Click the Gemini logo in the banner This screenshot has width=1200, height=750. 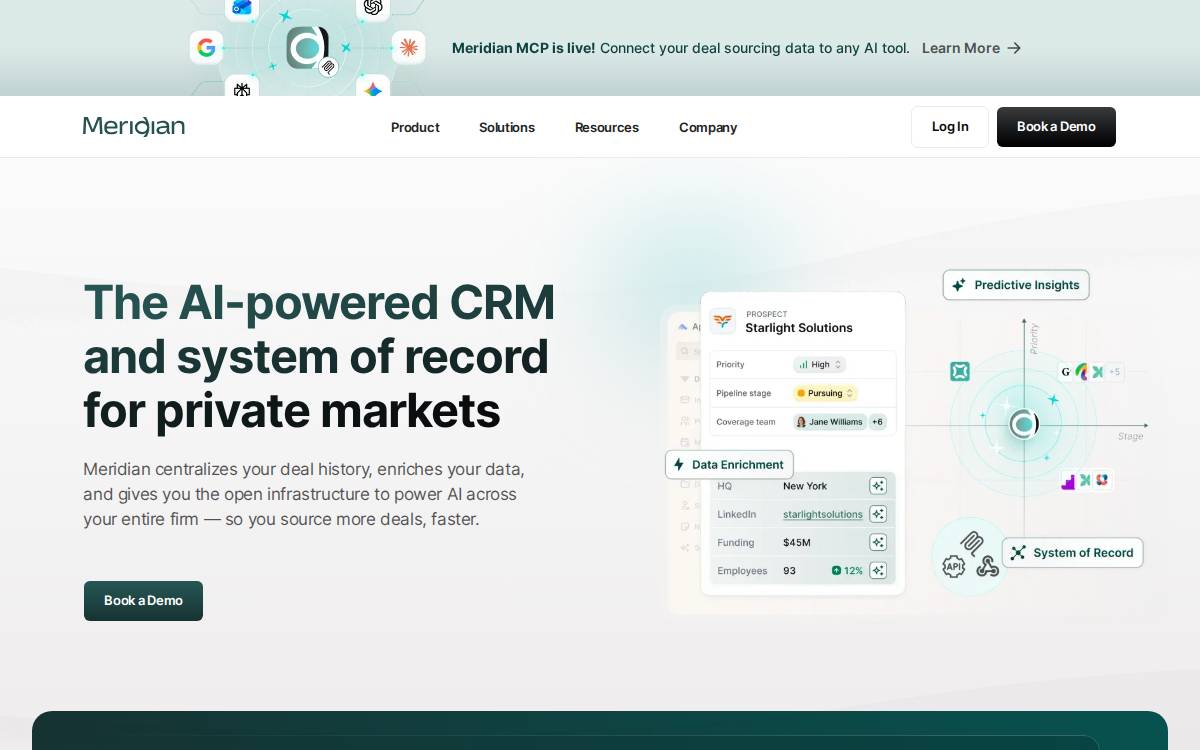click(373, 87)
